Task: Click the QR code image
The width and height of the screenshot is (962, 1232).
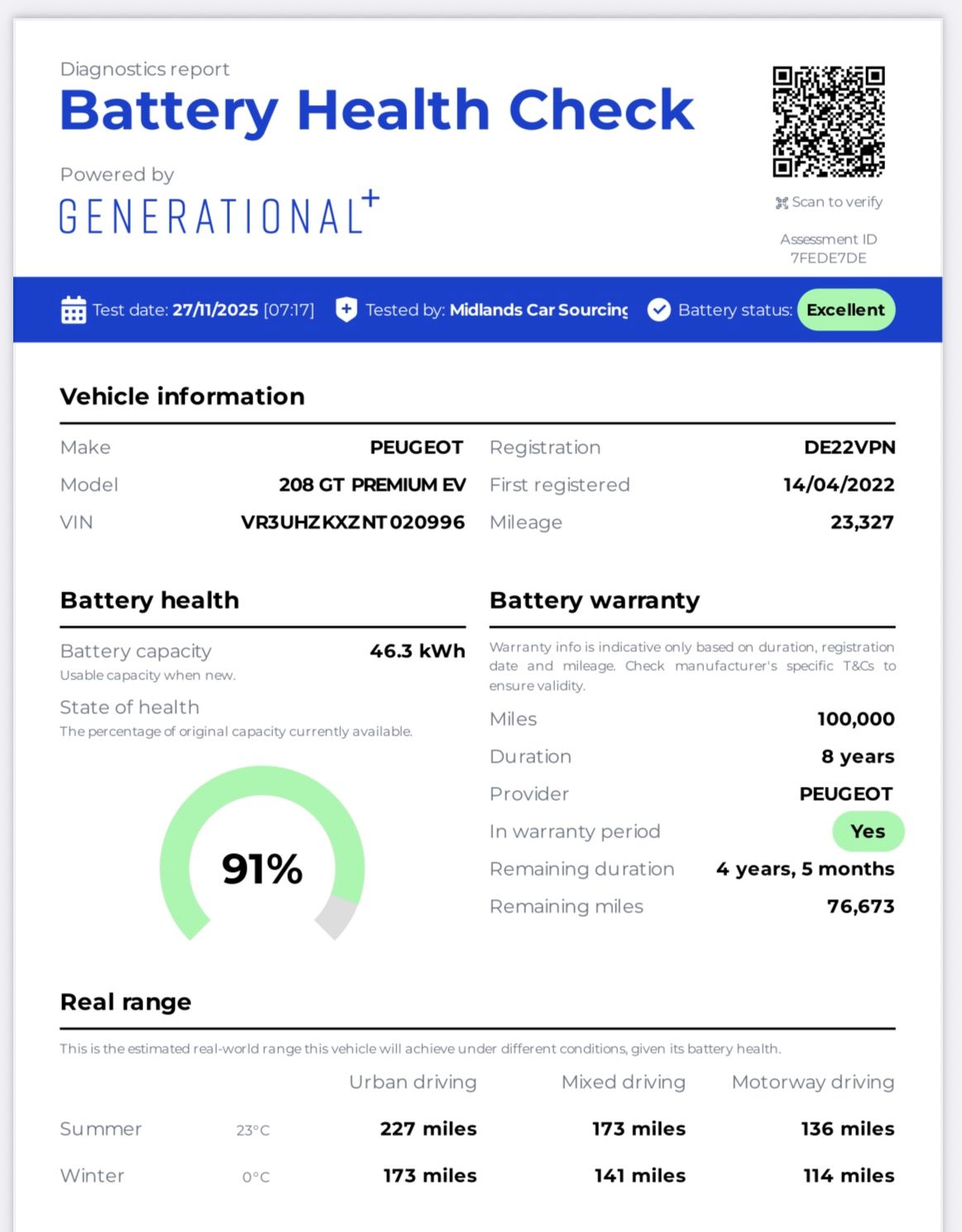Action: pos(828,122)
